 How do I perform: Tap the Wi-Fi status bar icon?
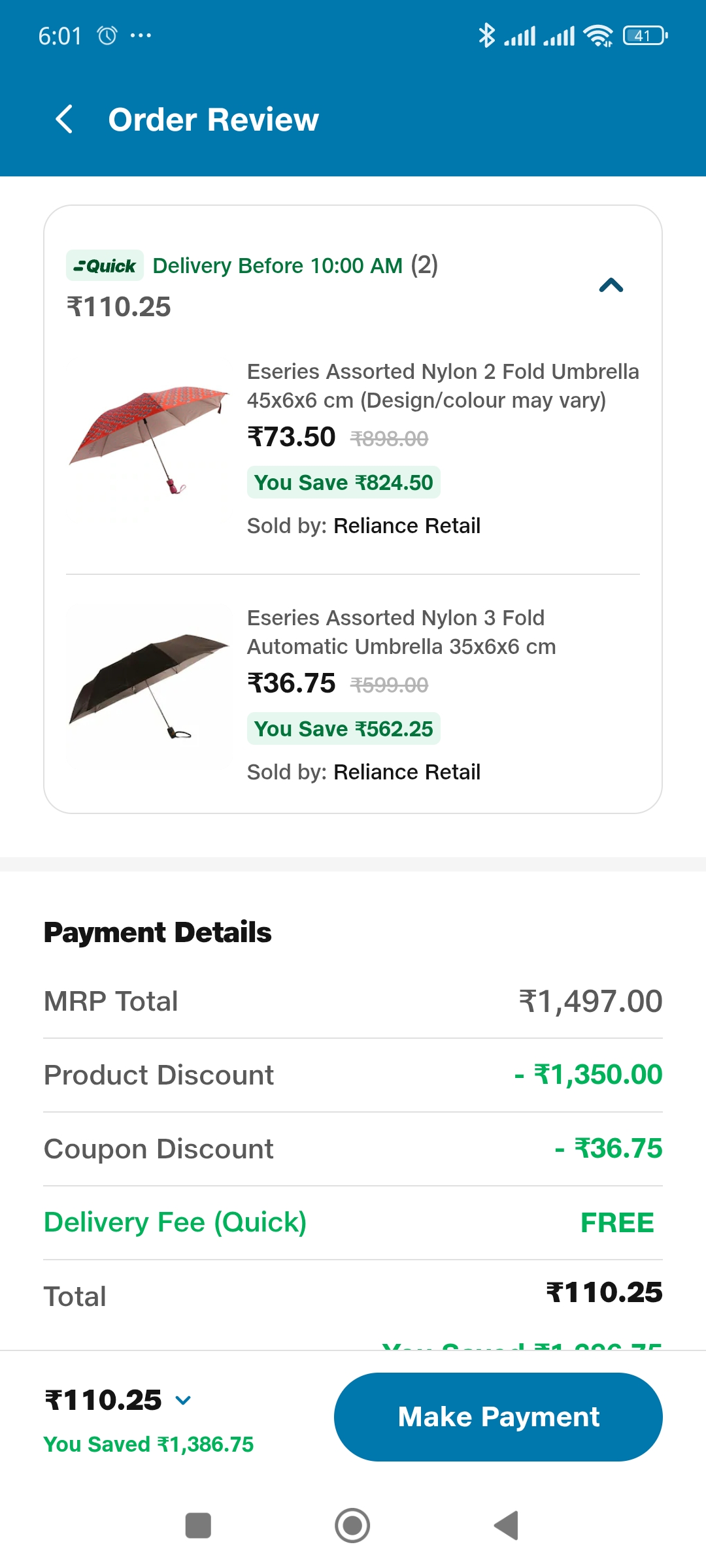click(598, 35)
